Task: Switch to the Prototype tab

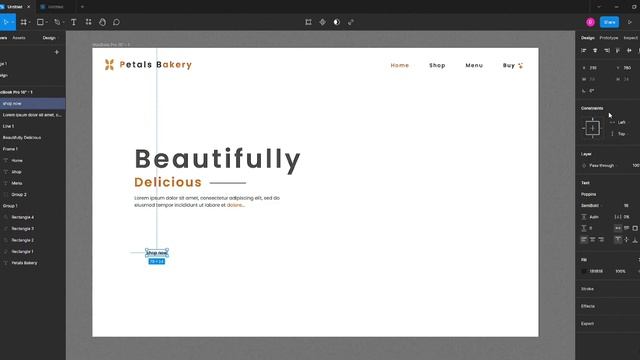Action: [x=609, y=38]
